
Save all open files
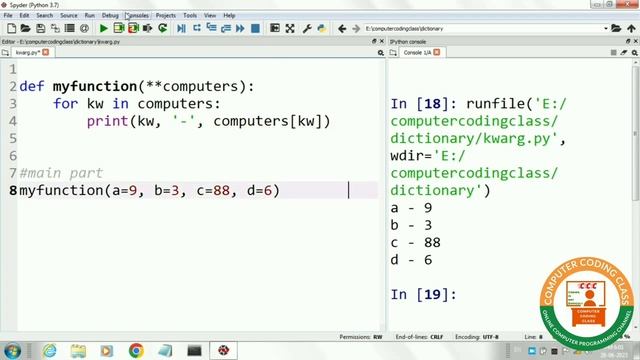(55, 29)
